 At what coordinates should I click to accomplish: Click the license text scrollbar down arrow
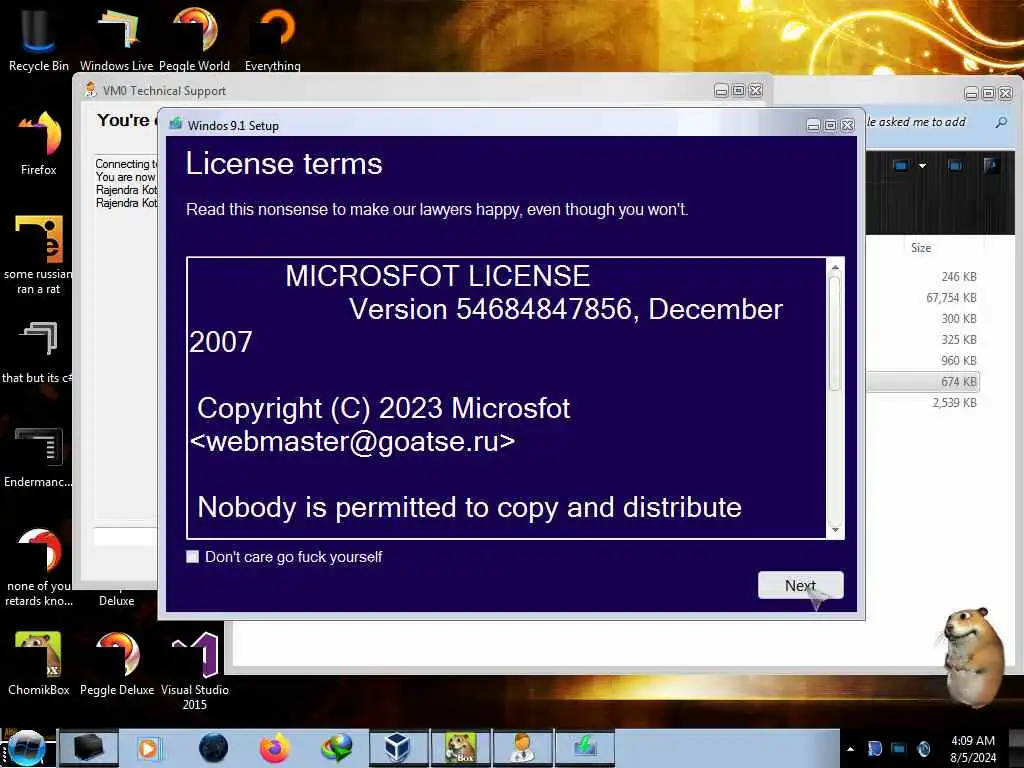tap(835, 530)
